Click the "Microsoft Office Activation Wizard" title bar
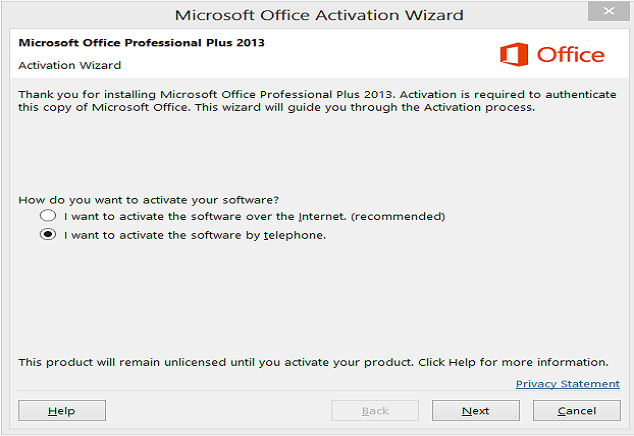Screen dimensions: 634x436 319,15
